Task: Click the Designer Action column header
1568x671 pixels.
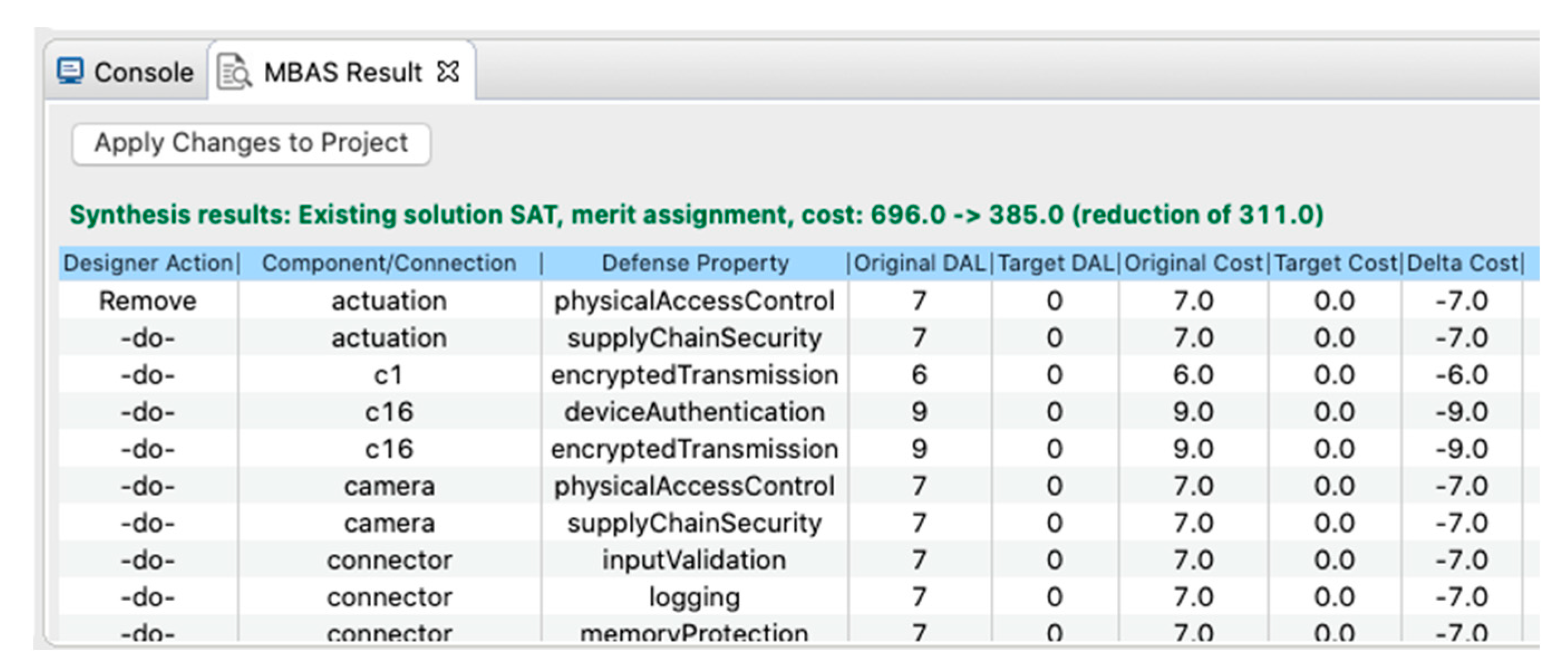Action: point(148,263)
